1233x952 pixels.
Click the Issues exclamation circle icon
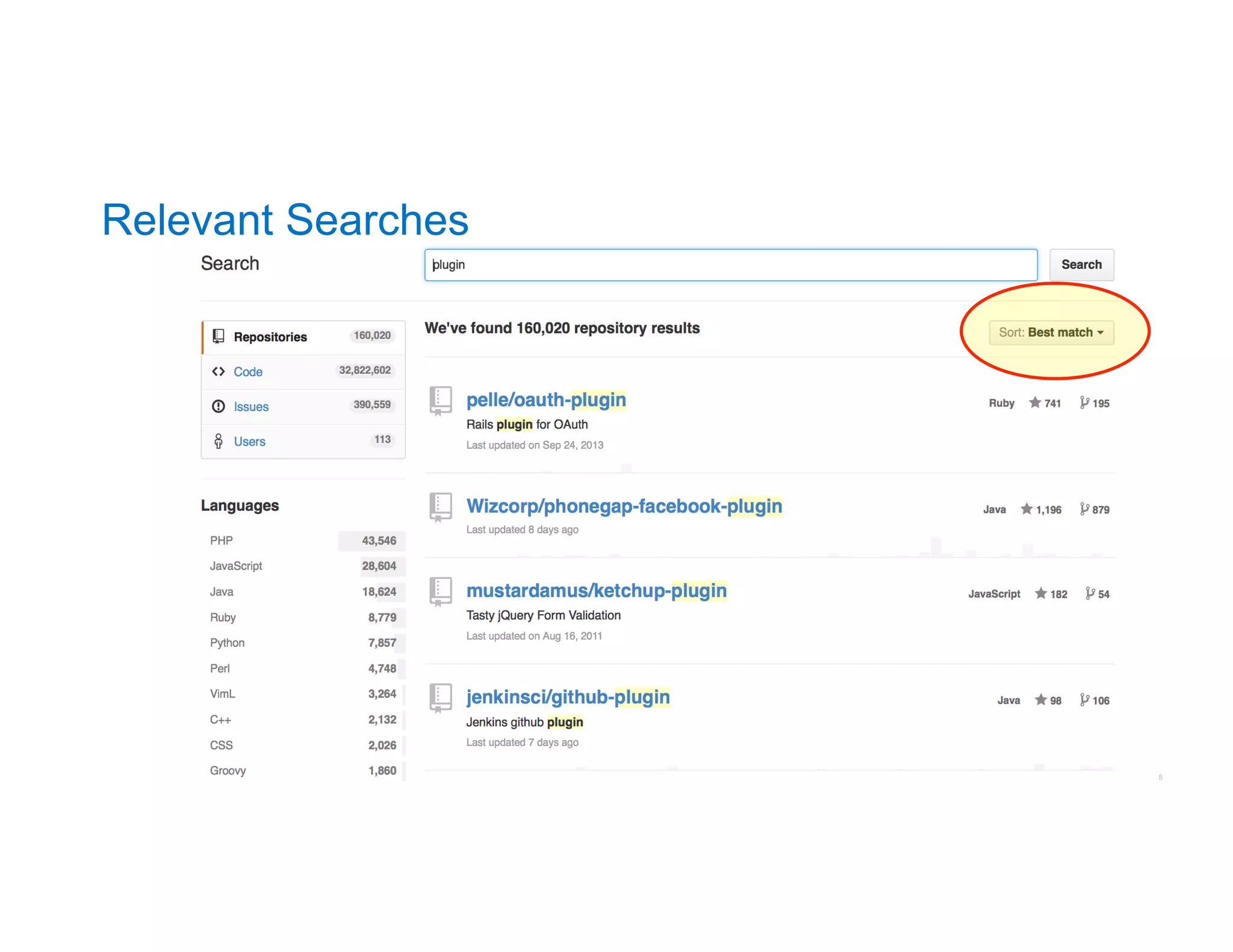pyautogui.click(x=219, y=406)
